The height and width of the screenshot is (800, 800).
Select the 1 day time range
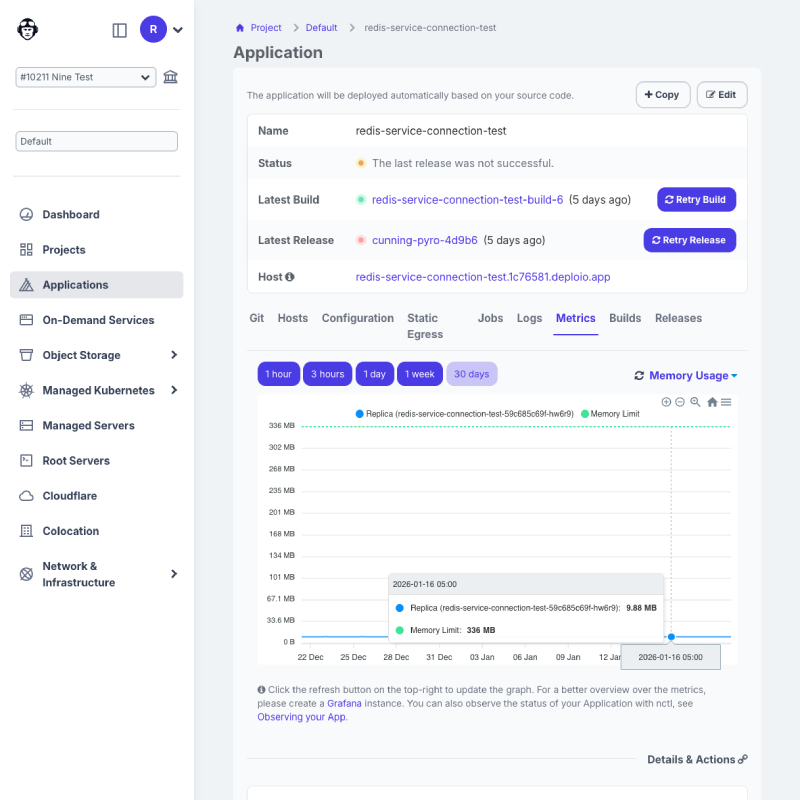374,374
